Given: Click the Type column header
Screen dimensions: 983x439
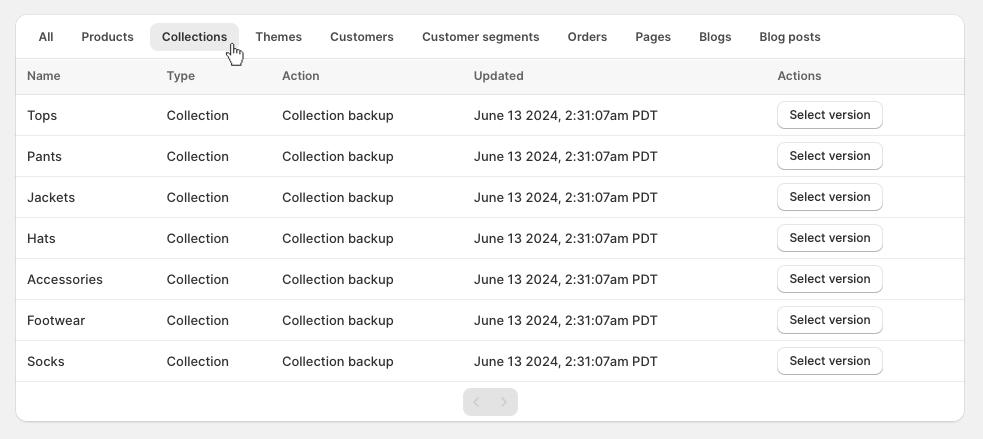Looking at the screenshot, I should tap(181, 76).
